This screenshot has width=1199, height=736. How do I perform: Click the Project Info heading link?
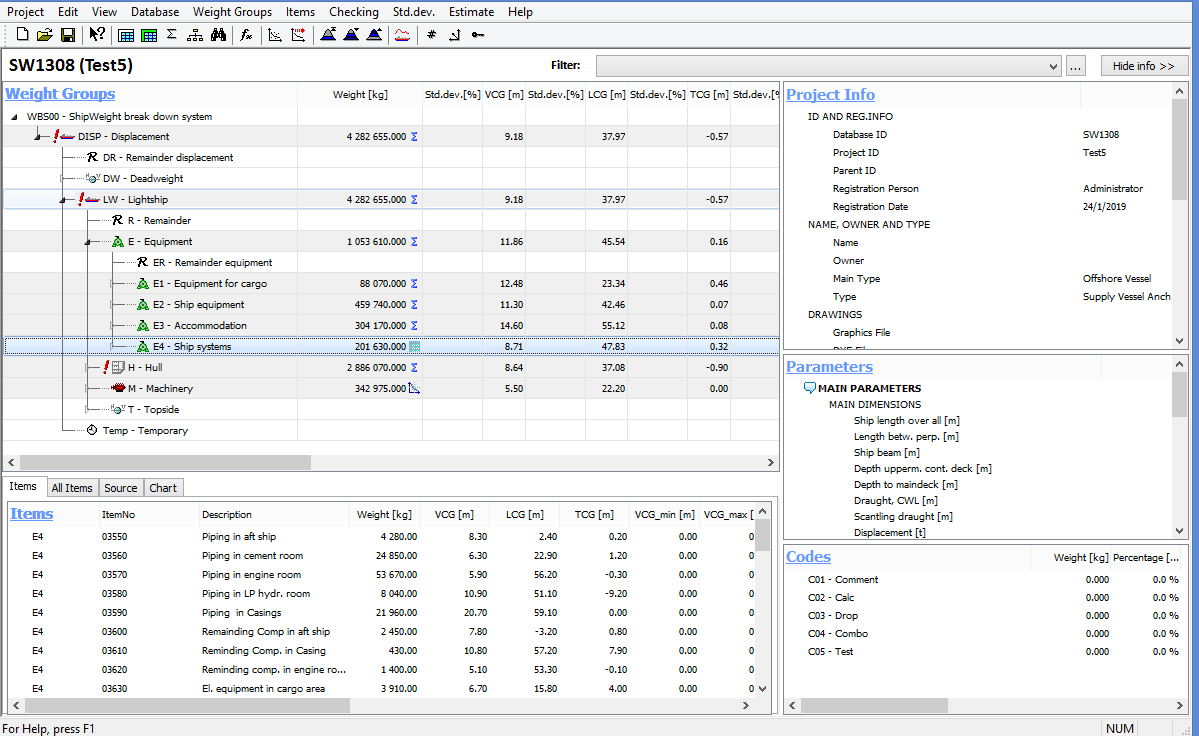coord(830,95)
